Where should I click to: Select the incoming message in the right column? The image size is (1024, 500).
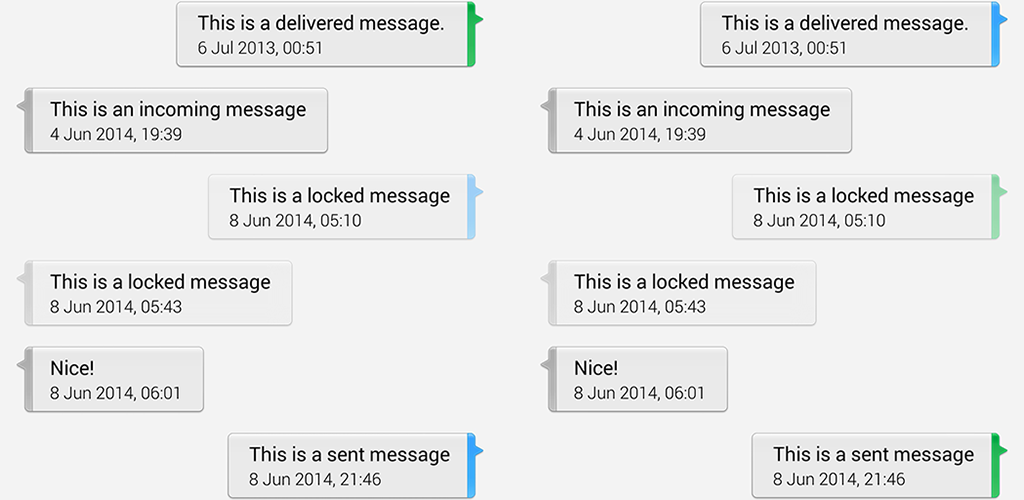click(702, 120)
